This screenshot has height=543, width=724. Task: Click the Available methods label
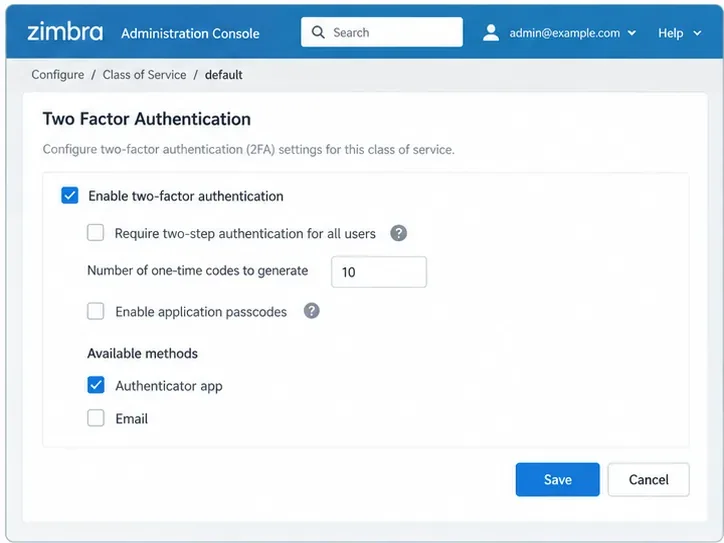tap(143, 354)
